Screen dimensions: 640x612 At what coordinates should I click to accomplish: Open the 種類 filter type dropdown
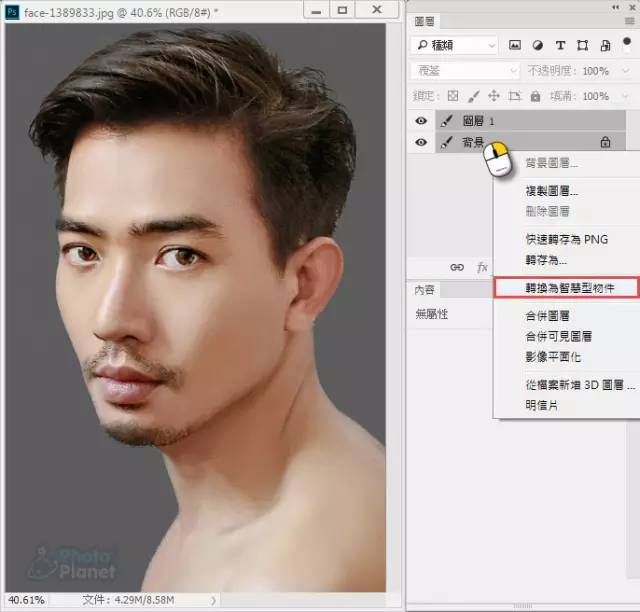[455, 45]
